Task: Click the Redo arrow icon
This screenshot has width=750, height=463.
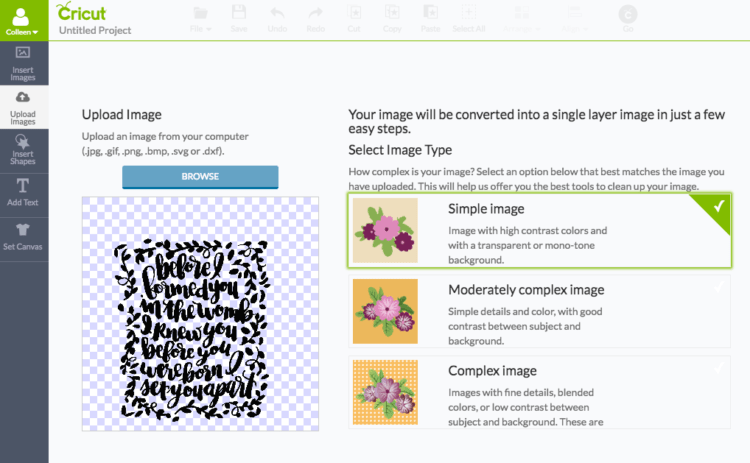Action: [x=315, y=19]
